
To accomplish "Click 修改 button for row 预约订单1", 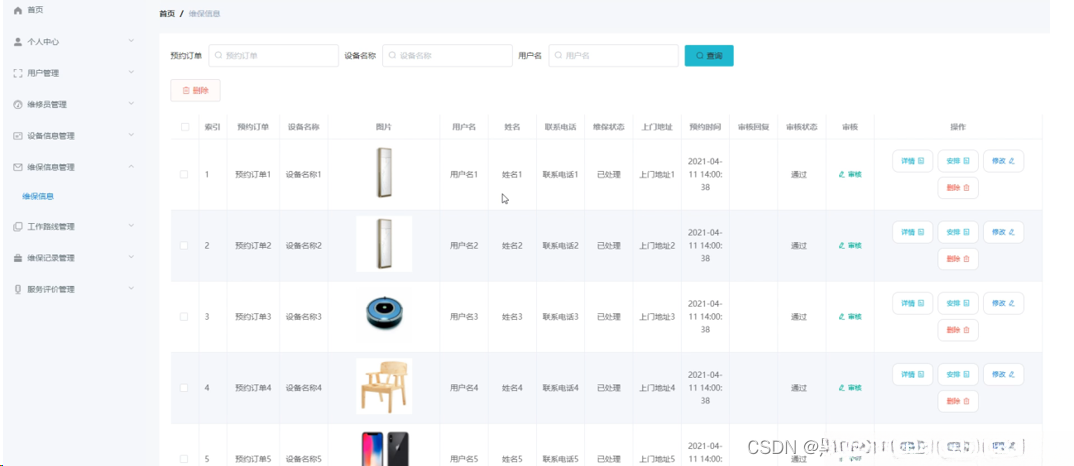I will pos(1003,161).
